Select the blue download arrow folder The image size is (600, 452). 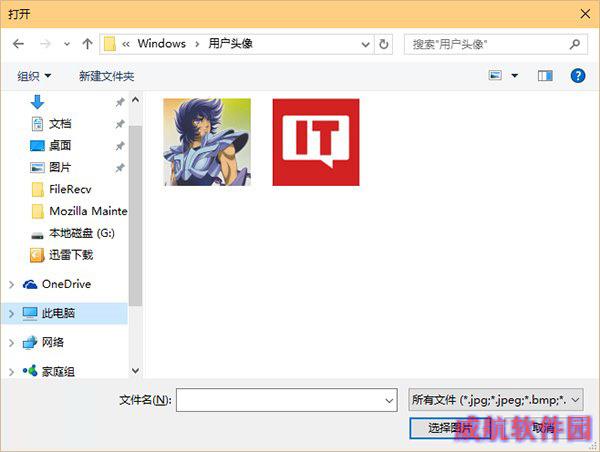[37, 102]
